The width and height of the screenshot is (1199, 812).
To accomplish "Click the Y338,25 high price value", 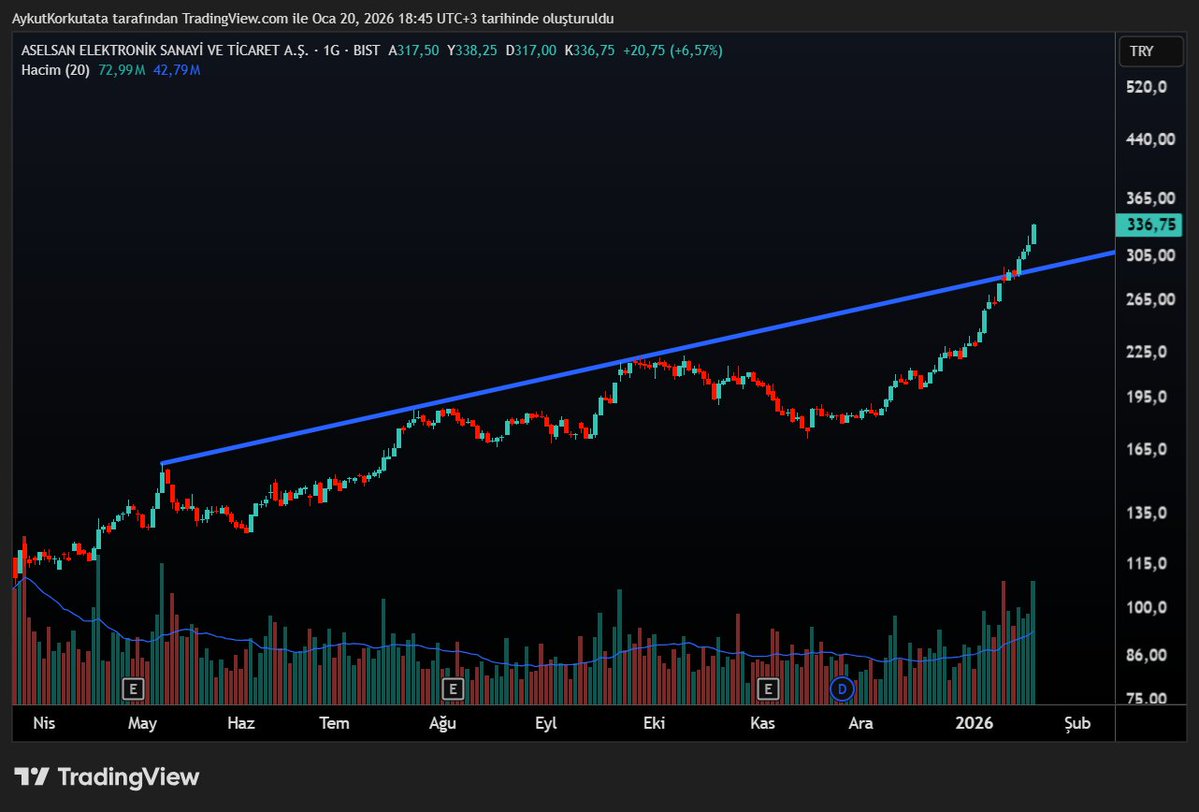I will (x=472, y=50).
